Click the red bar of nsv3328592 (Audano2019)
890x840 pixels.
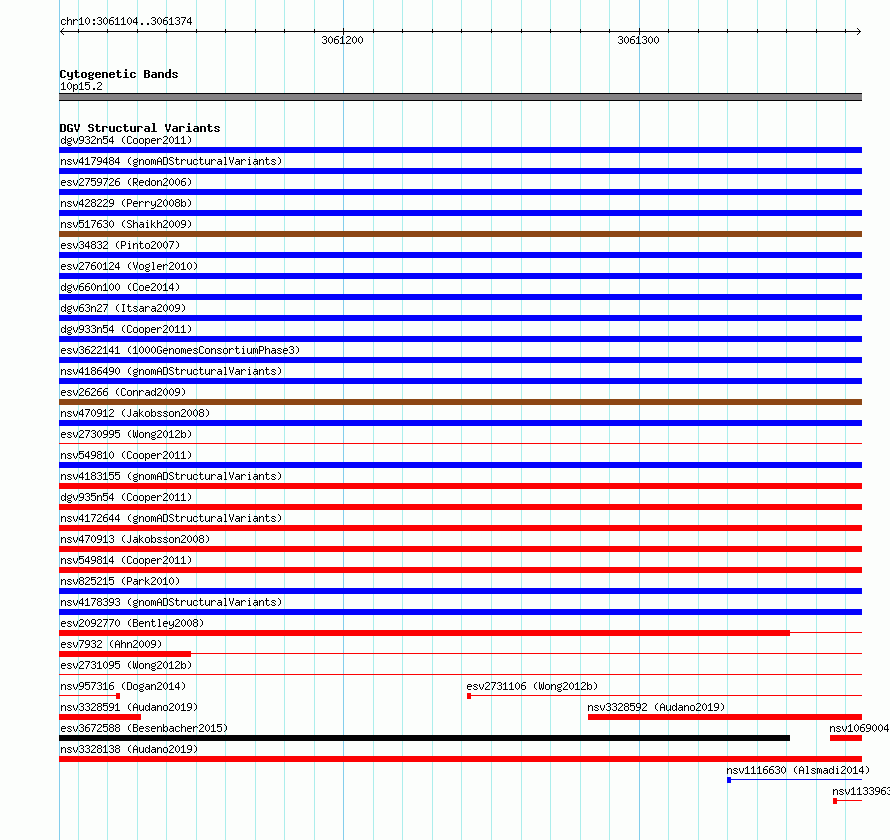click(x=725, y=717)
